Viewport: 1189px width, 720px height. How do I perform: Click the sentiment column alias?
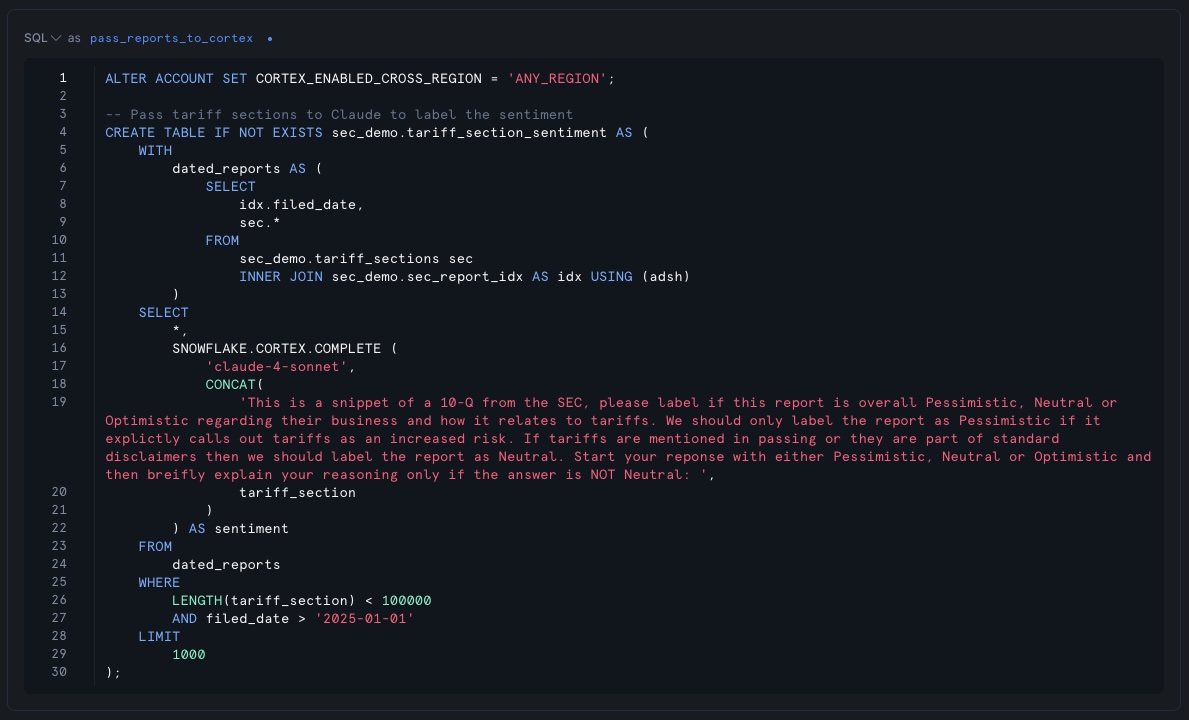(x=251, y=528)
